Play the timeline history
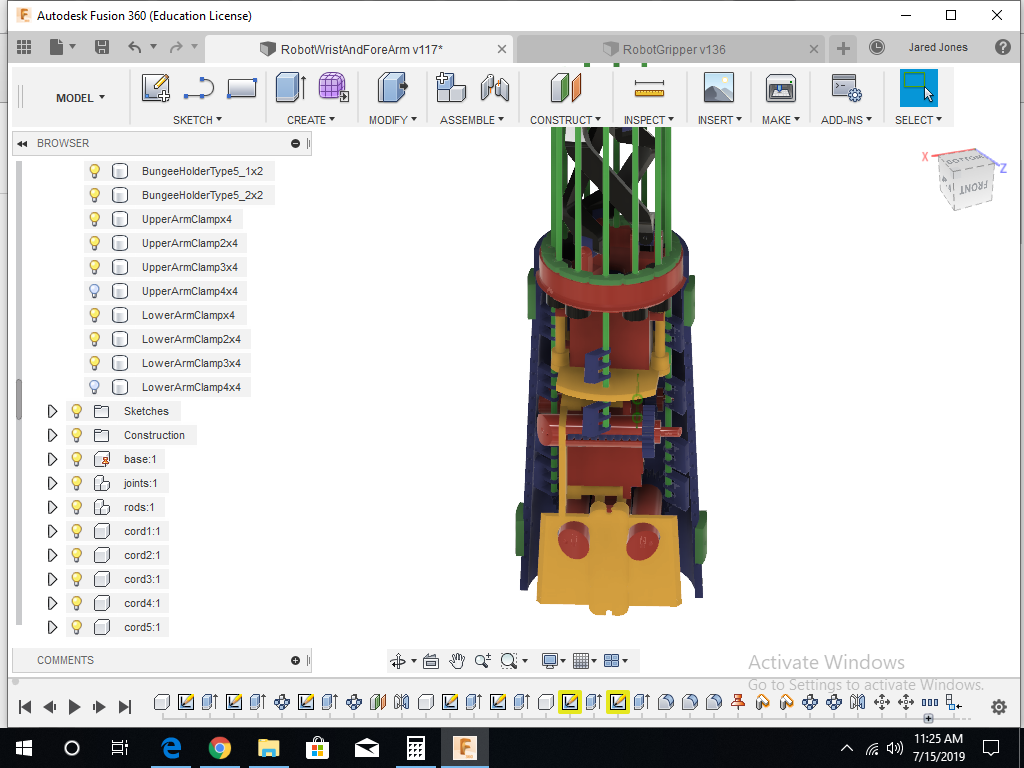1024x768 pixels. [x=74, y=707]
